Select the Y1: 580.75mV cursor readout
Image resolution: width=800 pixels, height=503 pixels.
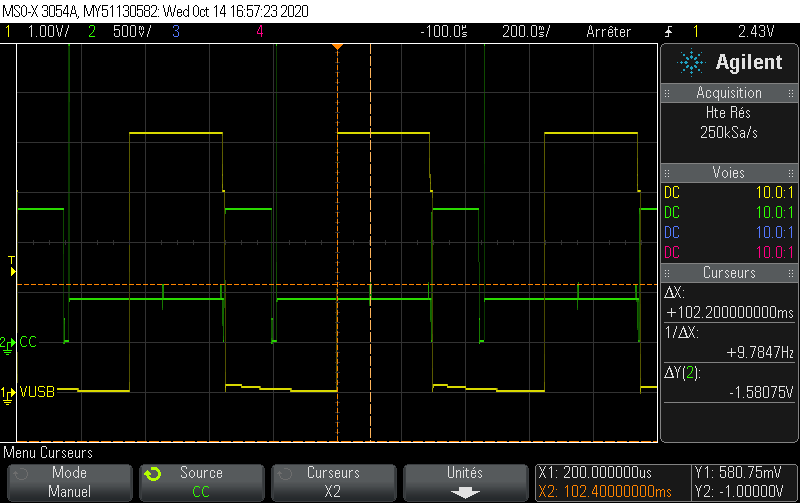point(737,472)
